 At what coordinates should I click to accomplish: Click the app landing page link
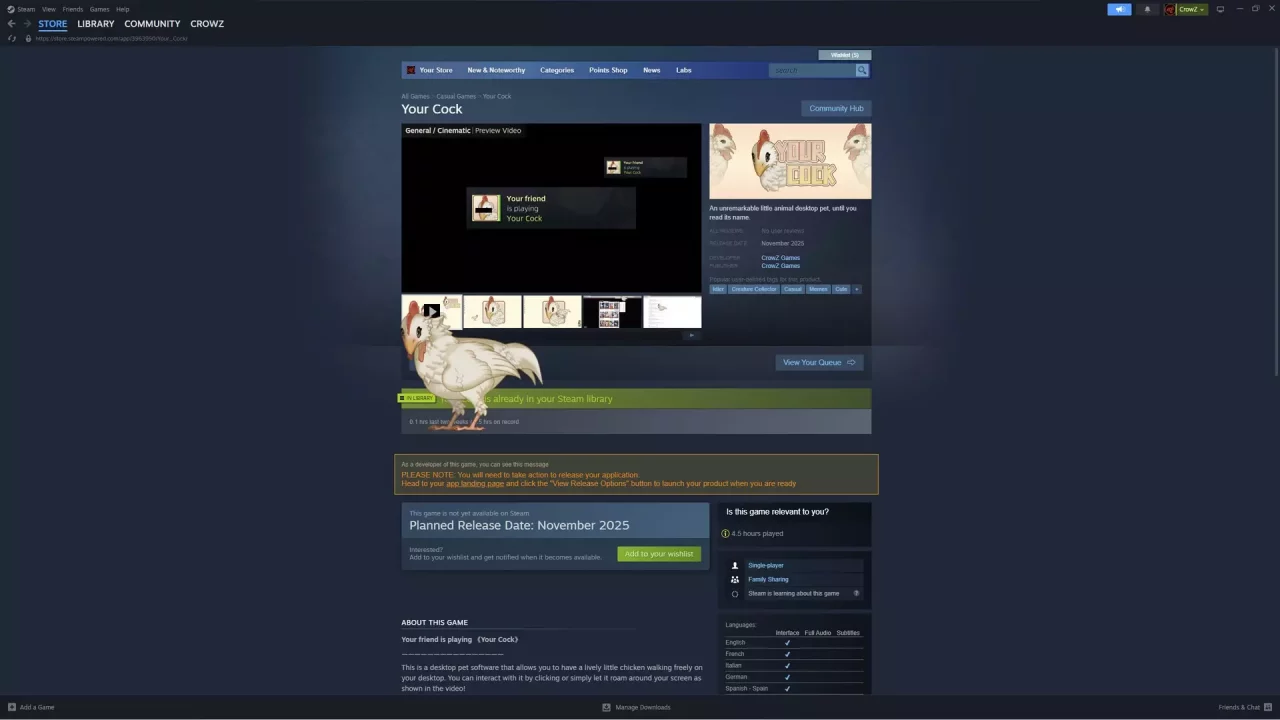click(x=474, y=484)
